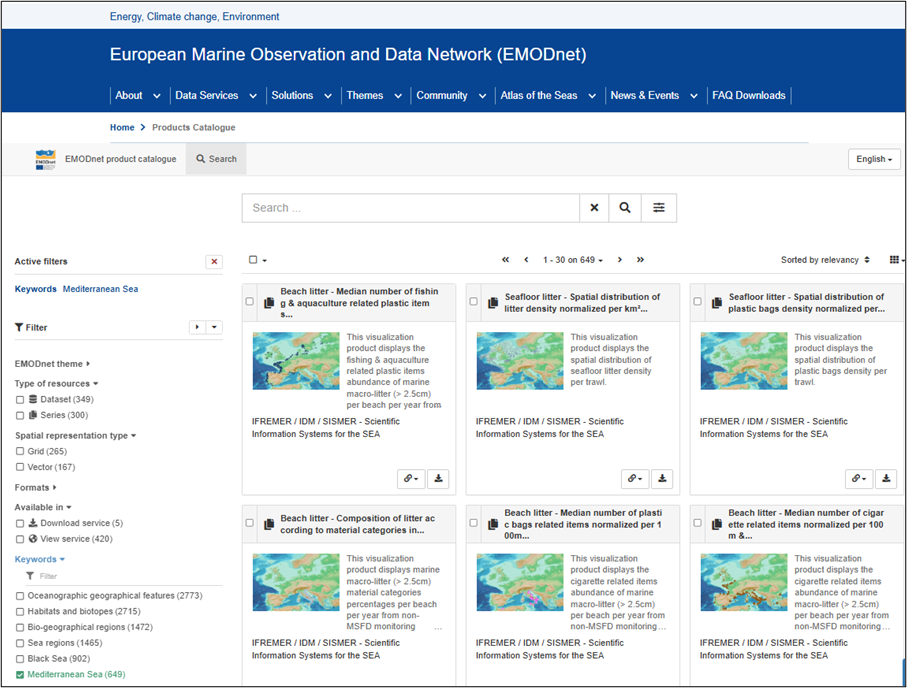Tick the Sea regions (1465) keyword box
This screenshot has width=907, height=688.
[x=20, y=643]
